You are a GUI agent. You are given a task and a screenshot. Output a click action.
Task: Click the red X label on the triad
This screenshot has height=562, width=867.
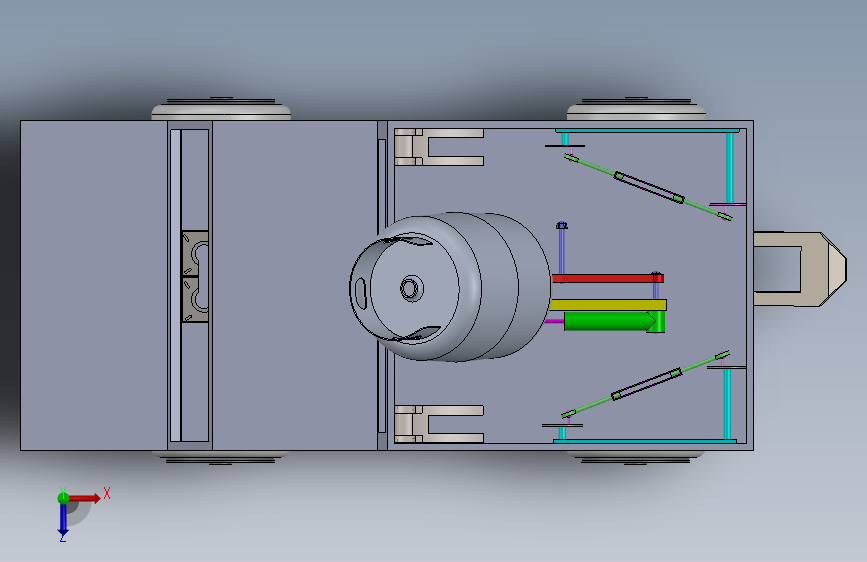(x=107, y=493)
